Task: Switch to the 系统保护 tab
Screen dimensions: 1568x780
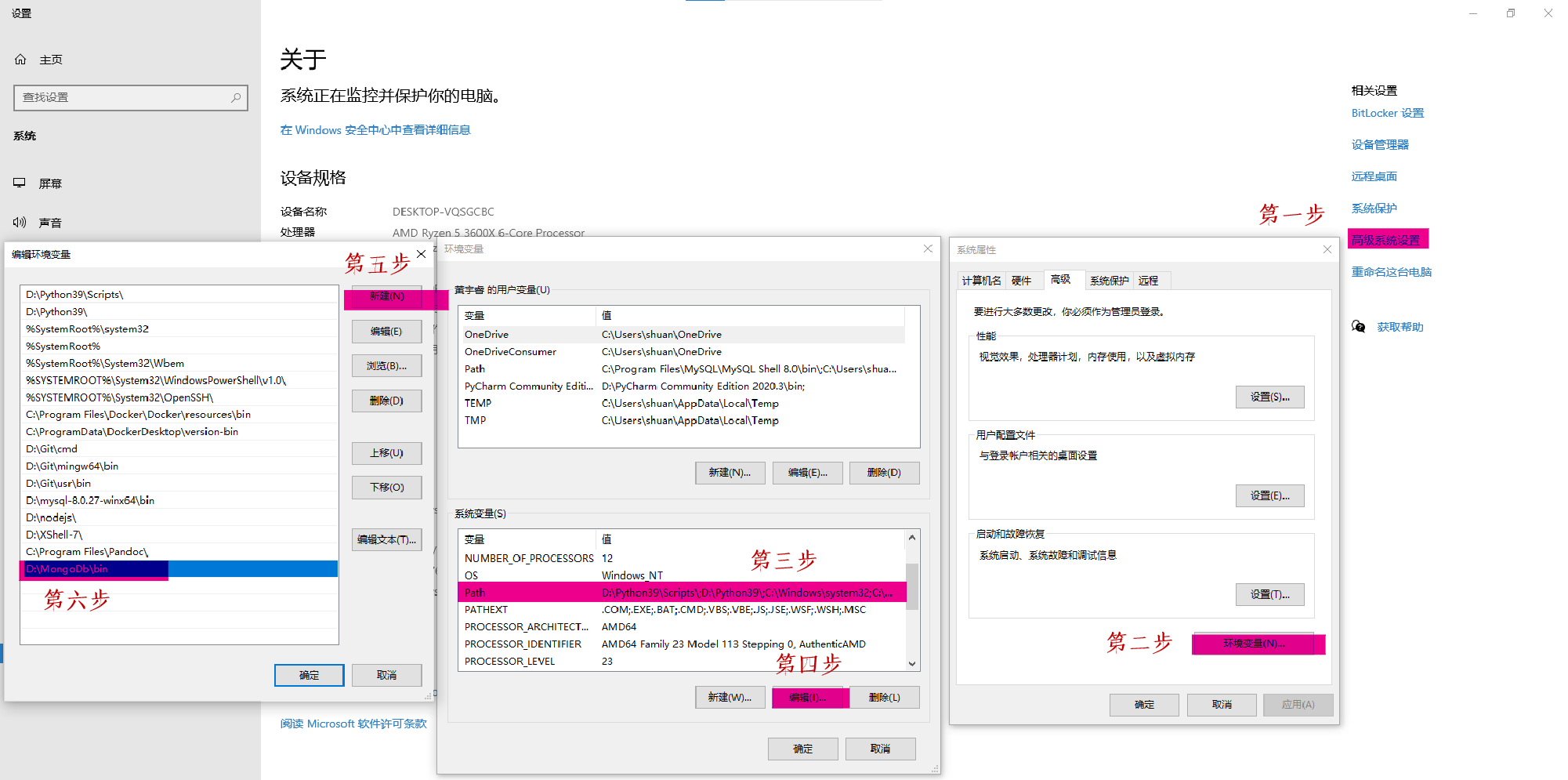Action: click(x=1110, y=281)
